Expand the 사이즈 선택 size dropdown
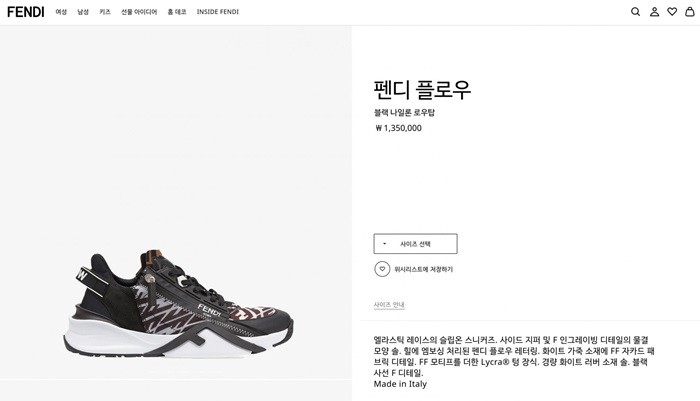This screenshot has height=401, width=700. (x=415, y=243)
